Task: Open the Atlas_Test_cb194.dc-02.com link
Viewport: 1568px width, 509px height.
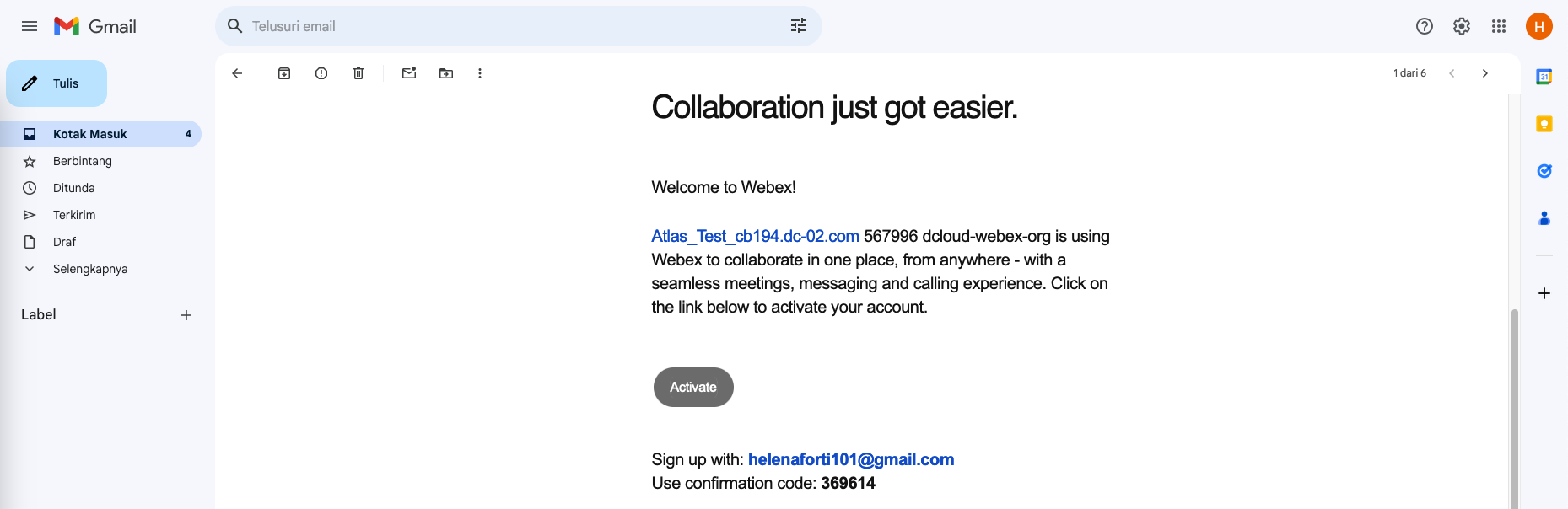Action: (755, 237)
